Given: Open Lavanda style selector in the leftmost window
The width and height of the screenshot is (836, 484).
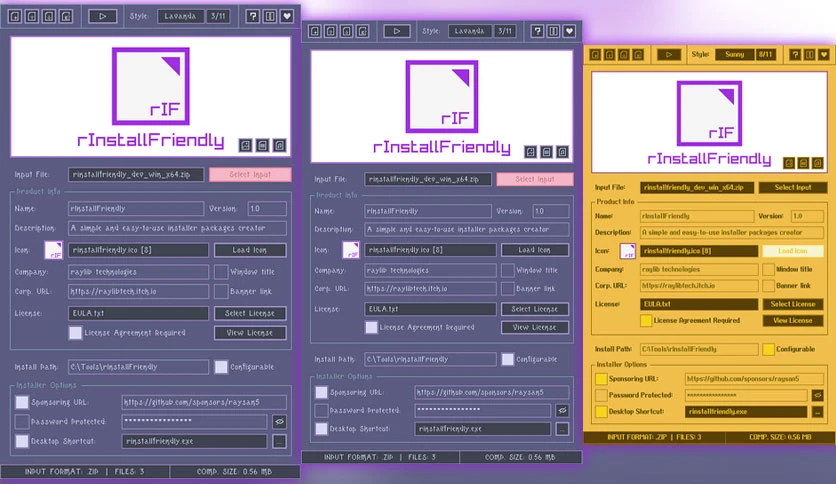Looking at the screenshot, I should pyautogui.click(x=181, y=16).
